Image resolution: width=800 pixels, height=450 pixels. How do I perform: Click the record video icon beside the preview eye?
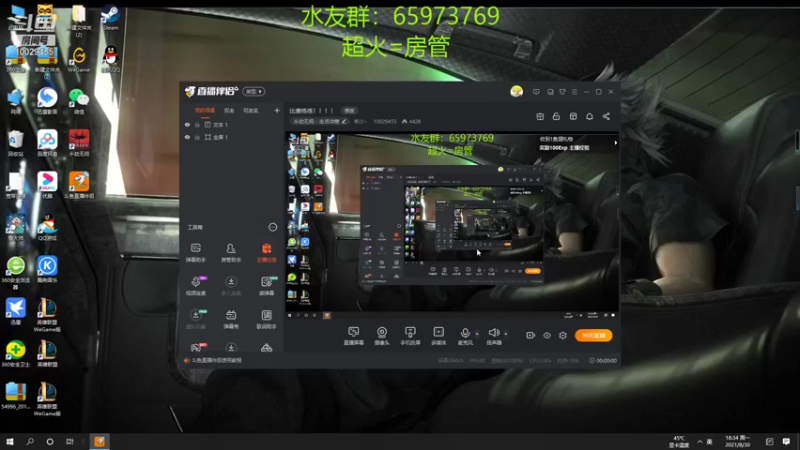tap(530, 335)
